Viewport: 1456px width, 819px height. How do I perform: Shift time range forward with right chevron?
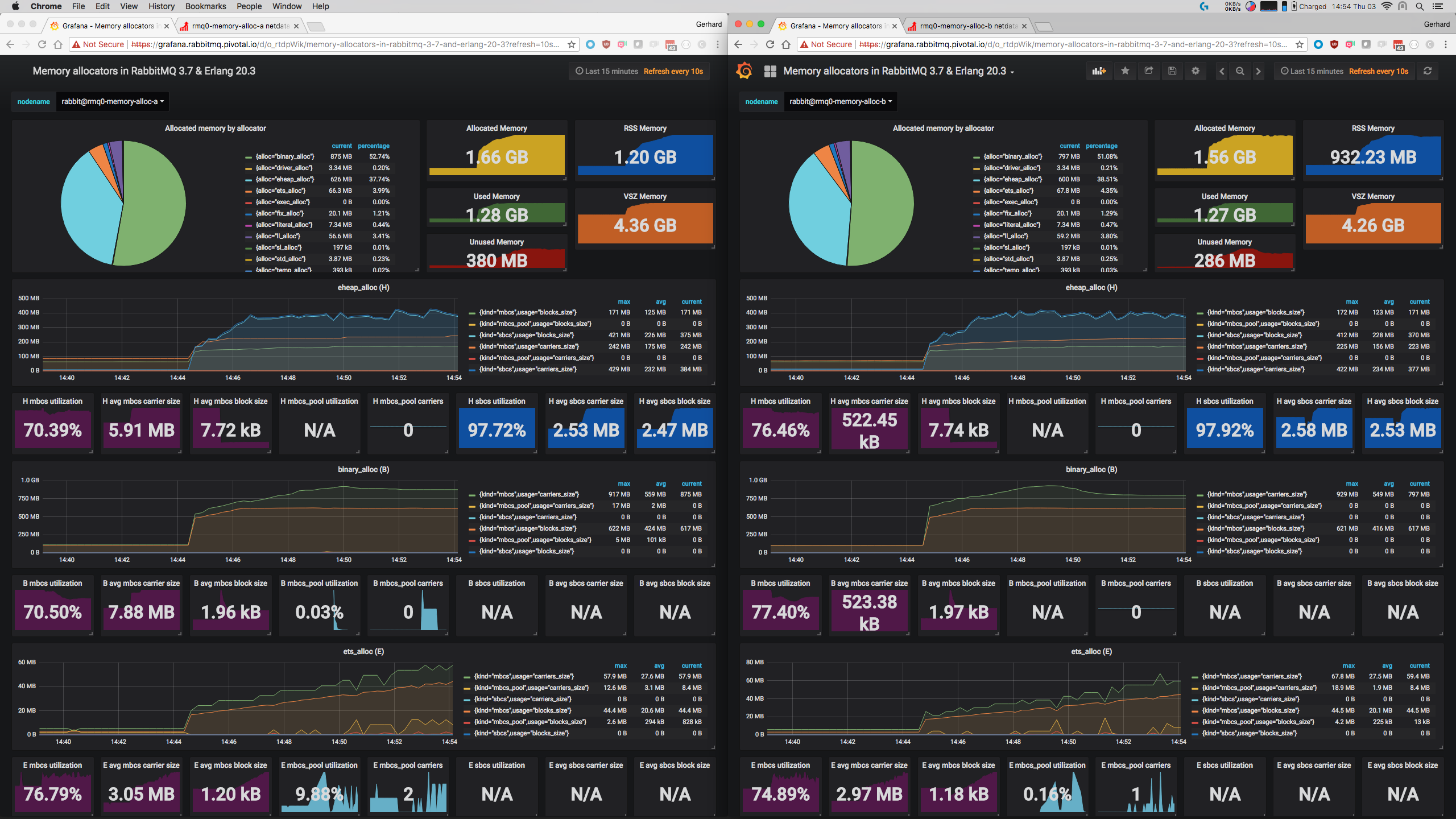click(1258, 71)
